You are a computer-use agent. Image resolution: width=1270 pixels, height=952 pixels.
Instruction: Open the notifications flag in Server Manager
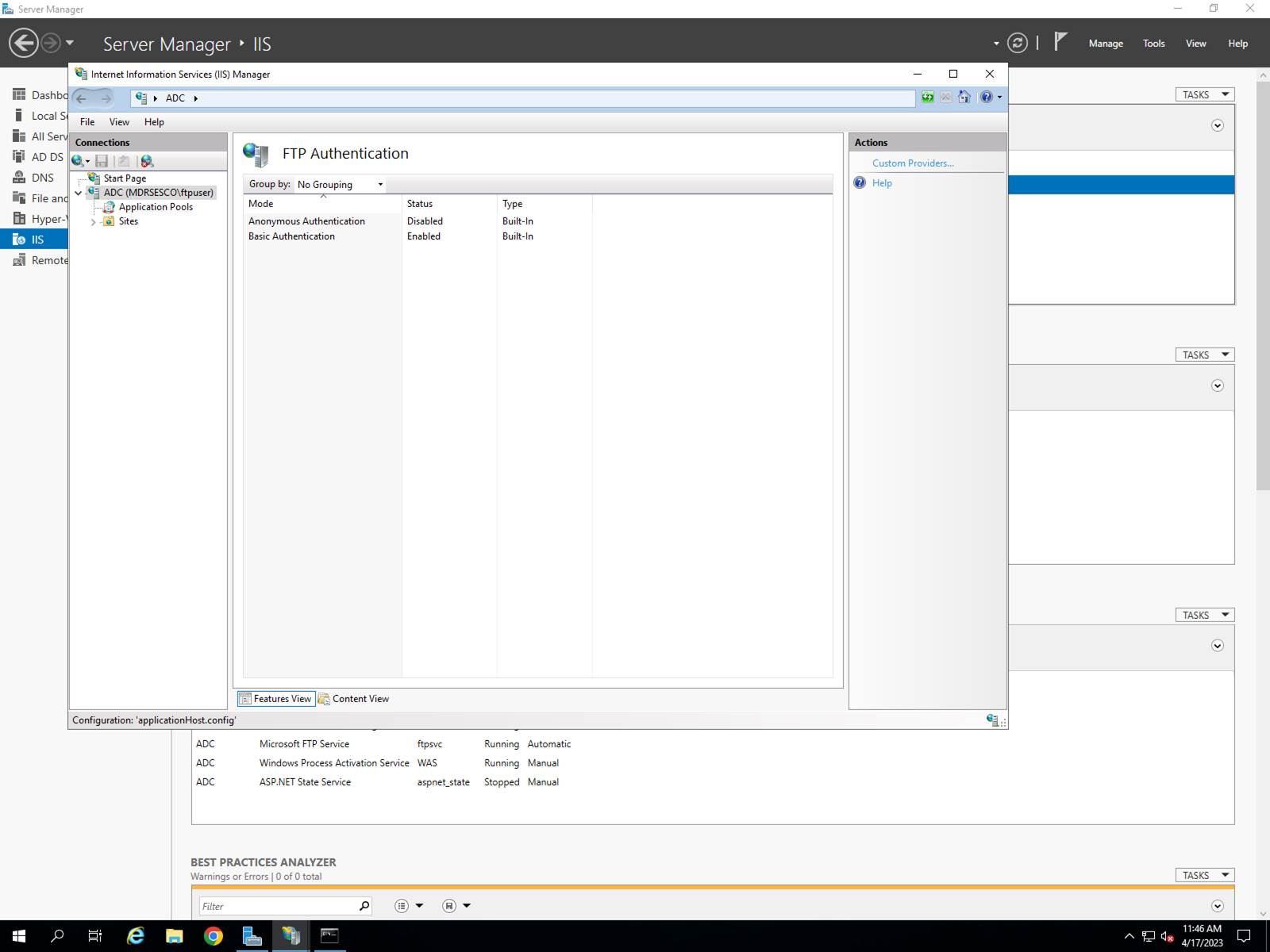(1060, 41)
